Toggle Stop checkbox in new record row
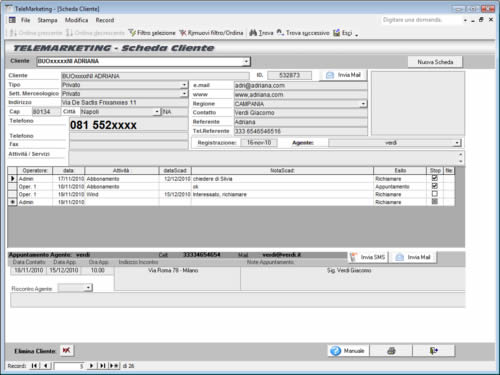Image resolution: width=500 pixels, height=375 pixels. (x=435, y=201)
